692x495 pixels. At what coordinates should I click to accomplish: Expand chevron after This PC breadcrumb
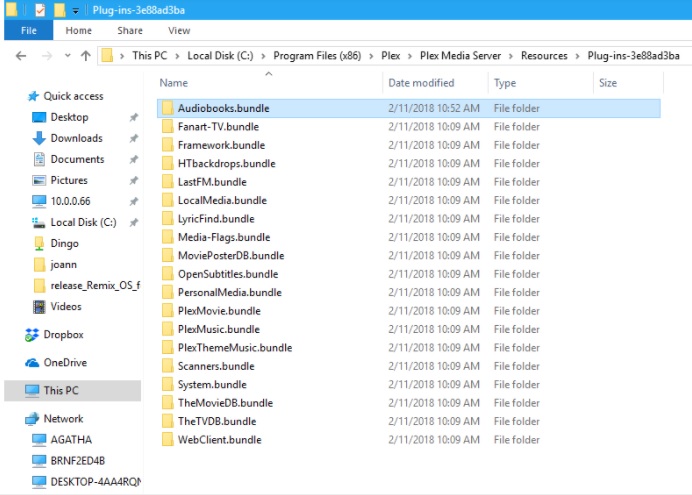(x=177, y=56)
